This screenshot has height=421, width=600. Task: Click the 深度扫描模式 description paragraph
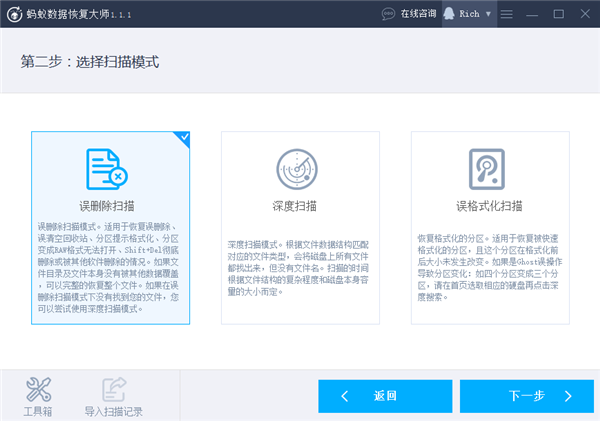coord(298,268)
